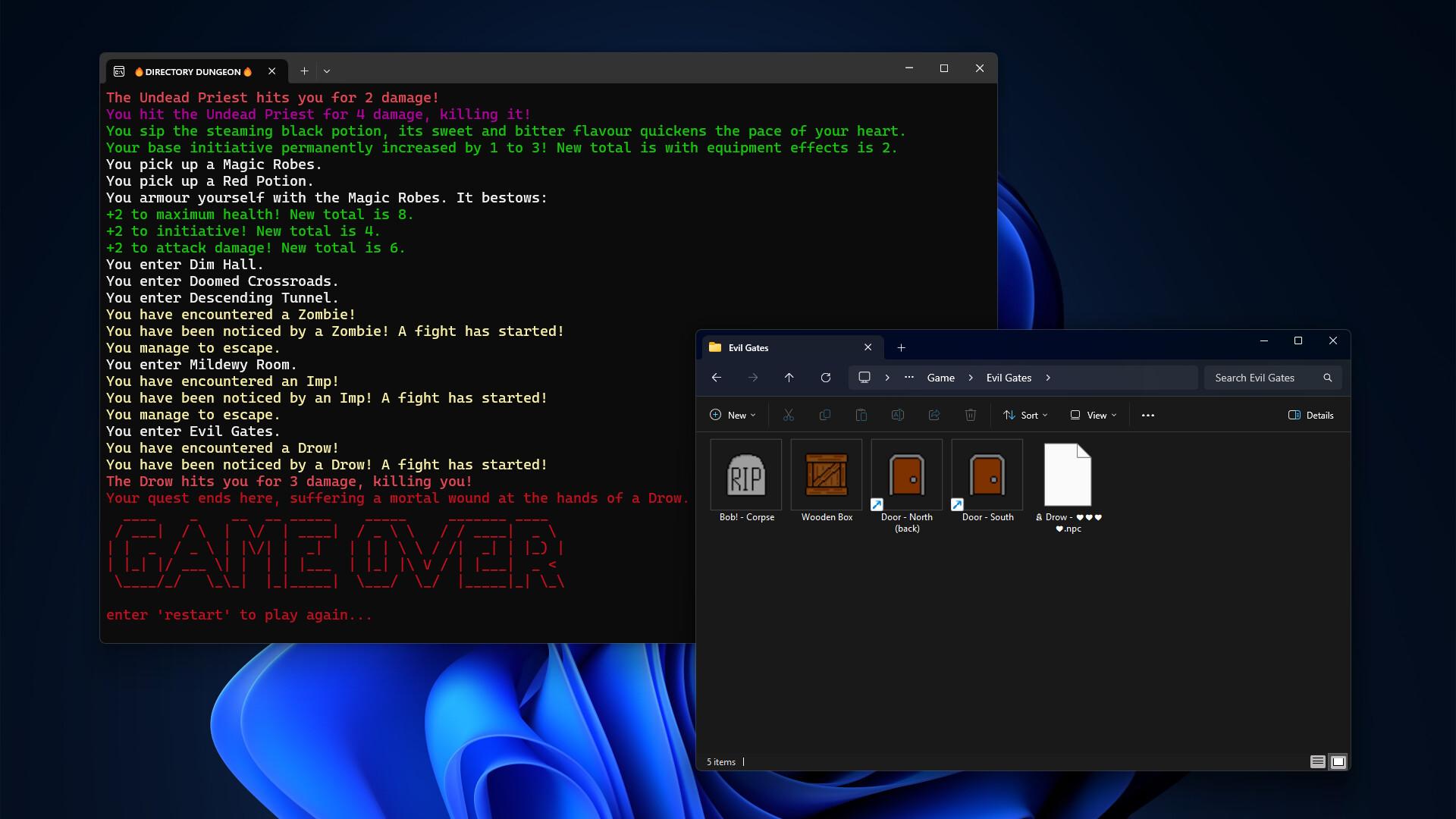The image size is (1456, 819).
Task: Delete selection using the trash icon
Action: [971, 415]
